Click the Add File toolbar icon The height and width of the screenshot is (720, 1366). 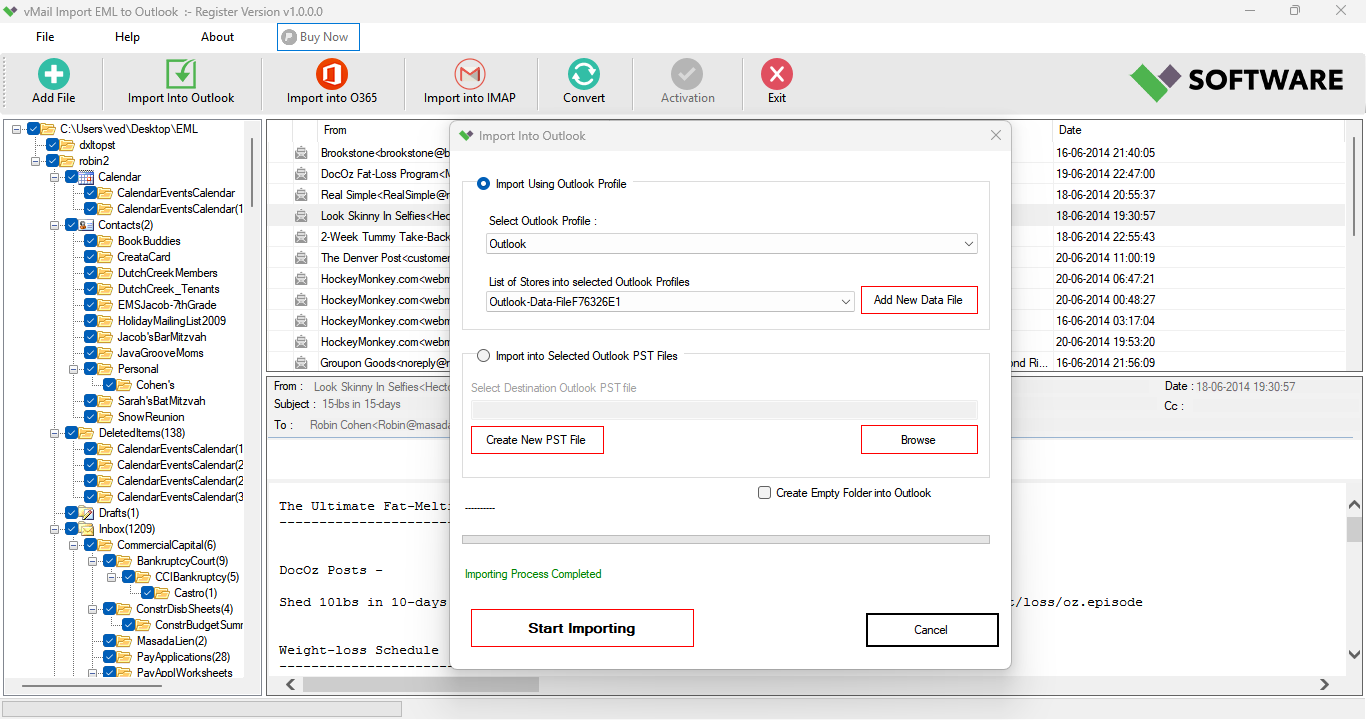point(53,75)
